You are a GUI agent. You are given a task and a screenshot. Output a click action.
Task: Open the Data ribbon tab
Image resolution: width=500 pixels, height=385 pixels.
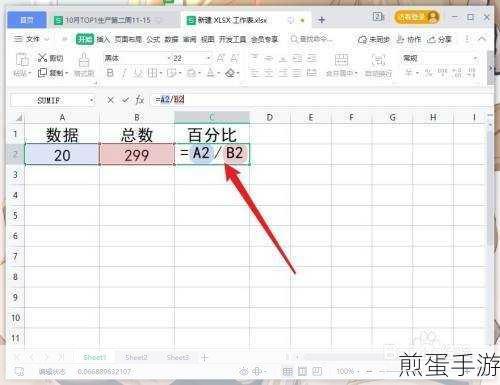[171, 39]
